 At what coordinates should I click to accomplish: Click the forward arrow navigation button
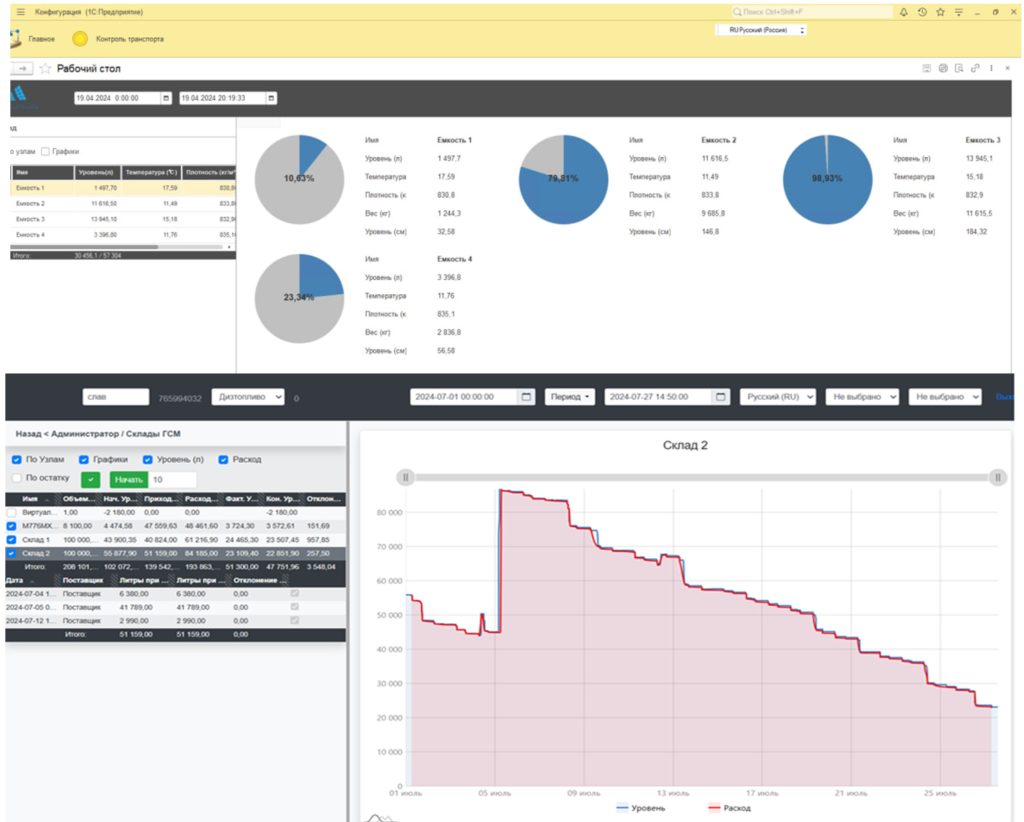click(x=22, y=69)
